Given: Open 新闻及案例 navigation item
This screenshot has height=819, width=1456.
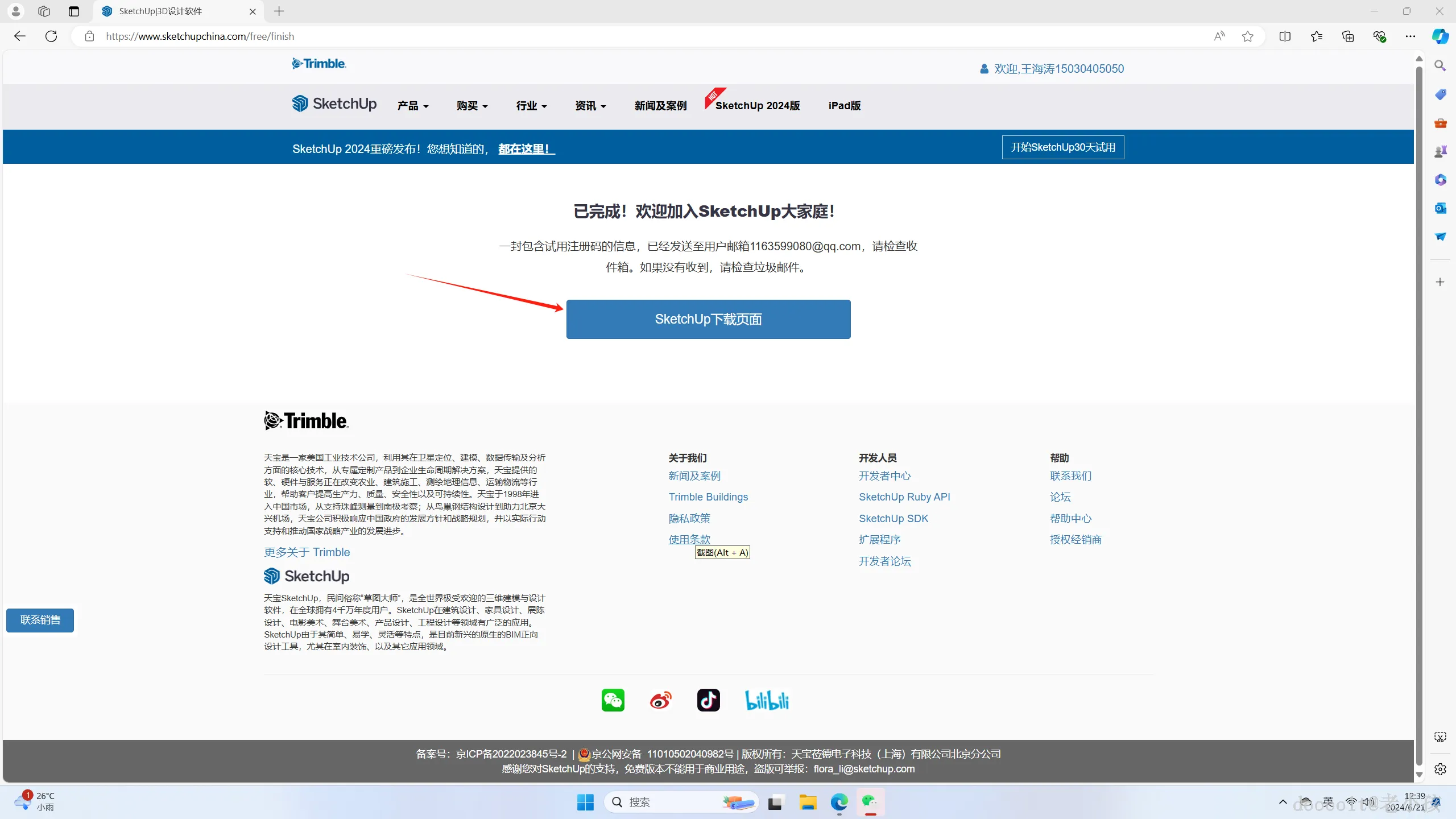Looking at the screenshot, I should [x=660, y=106].
